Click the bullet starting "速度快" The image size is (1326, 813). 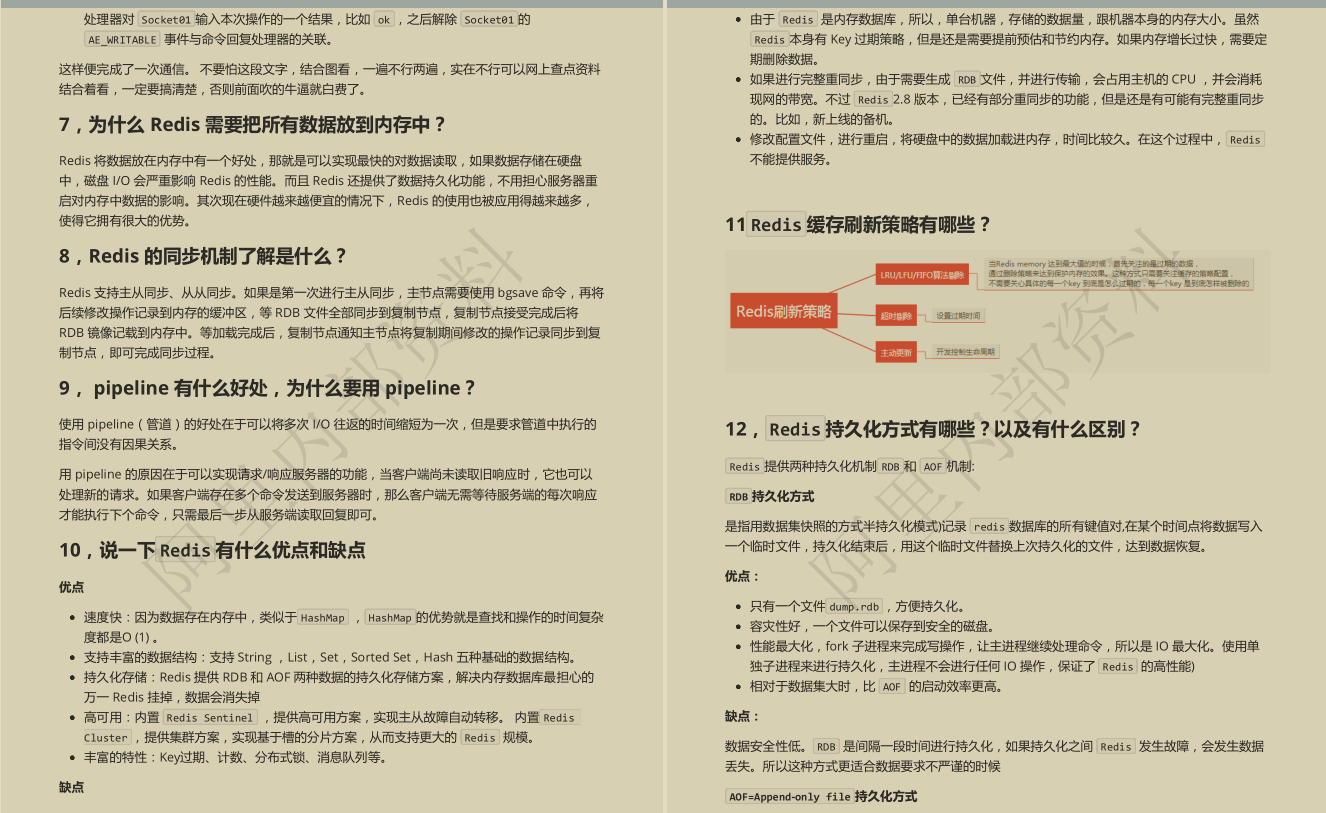click(344, 627)
